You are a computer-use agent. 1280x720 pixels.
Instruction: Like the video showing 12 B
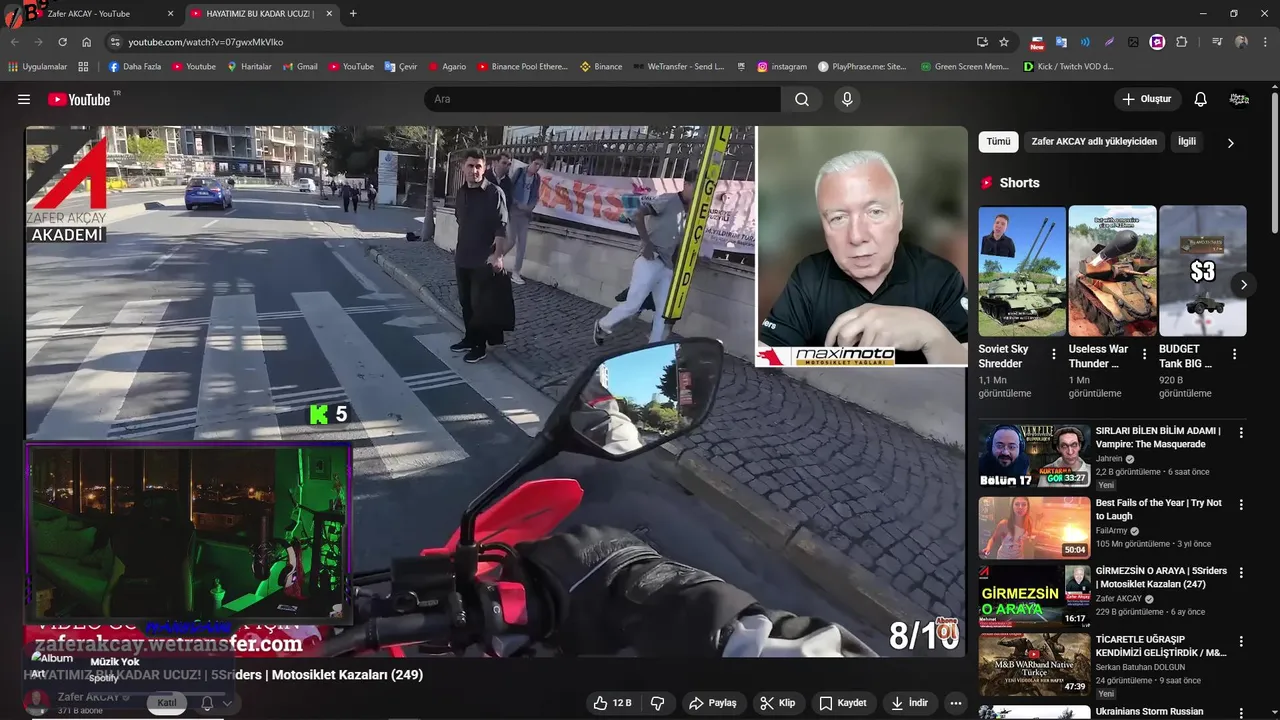611,703
